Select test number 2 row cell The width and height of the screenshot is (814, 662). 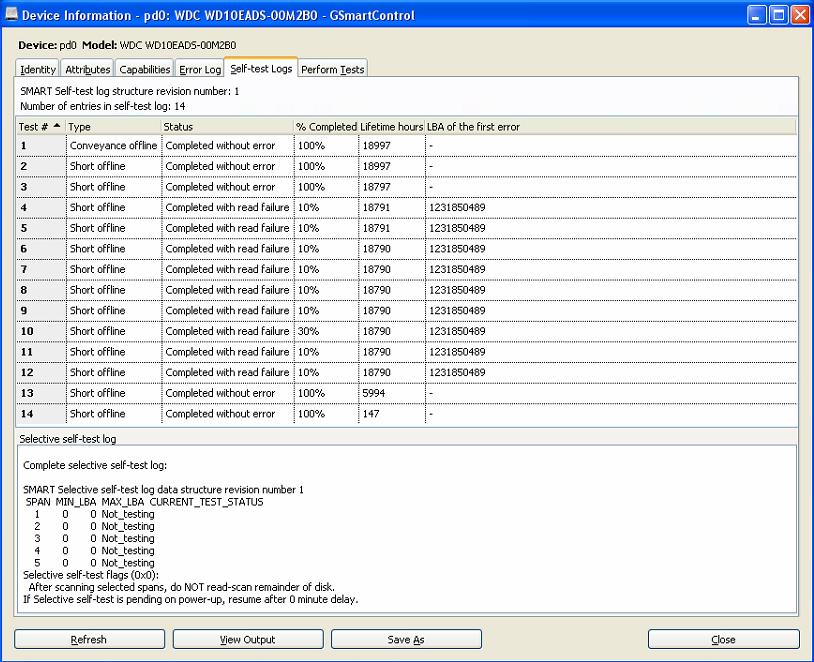pyautogui.click(x=41, y=166)
